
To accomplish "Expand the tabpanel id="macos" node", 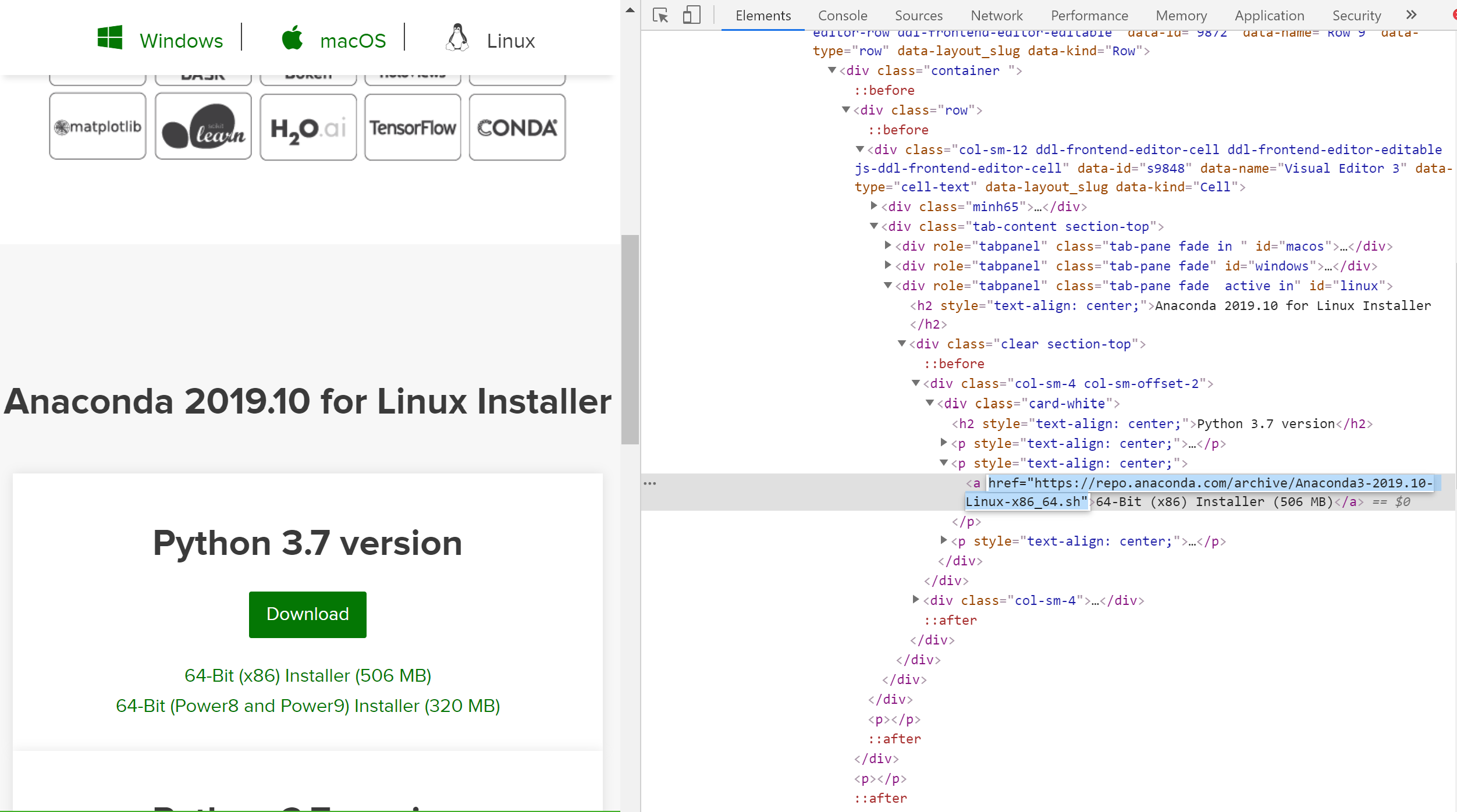I will click(888, 245).
